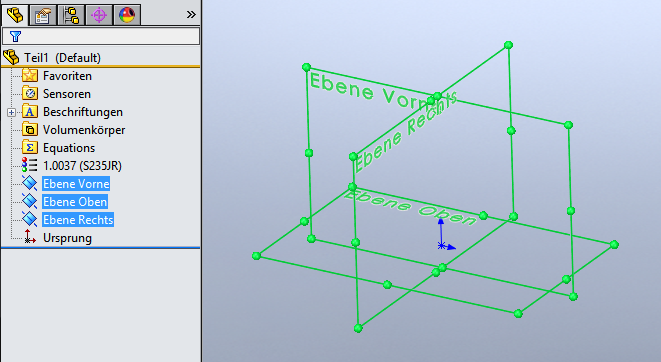Screen dimensions: 661x362
Task: Open the FeatureManager design tree tab
Action: pos(15,15)
